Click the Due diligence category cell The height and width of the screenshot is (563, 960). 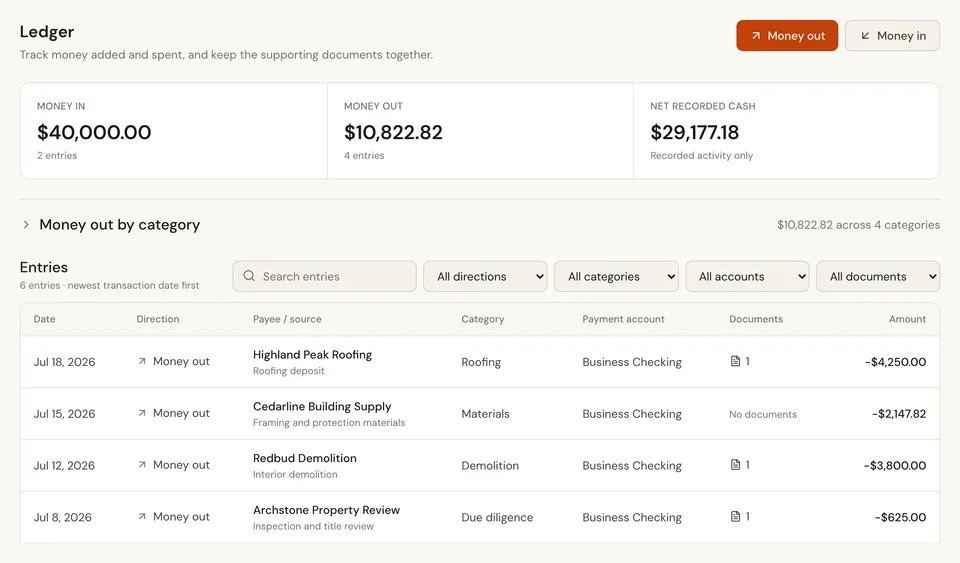[497, 517]
